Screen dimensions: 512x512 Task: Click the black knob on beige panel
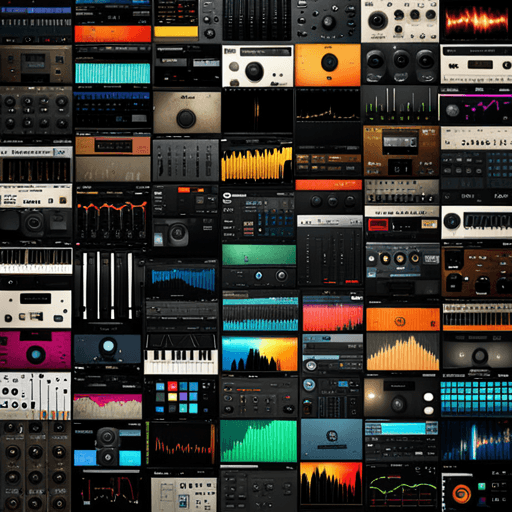[186, 117]
